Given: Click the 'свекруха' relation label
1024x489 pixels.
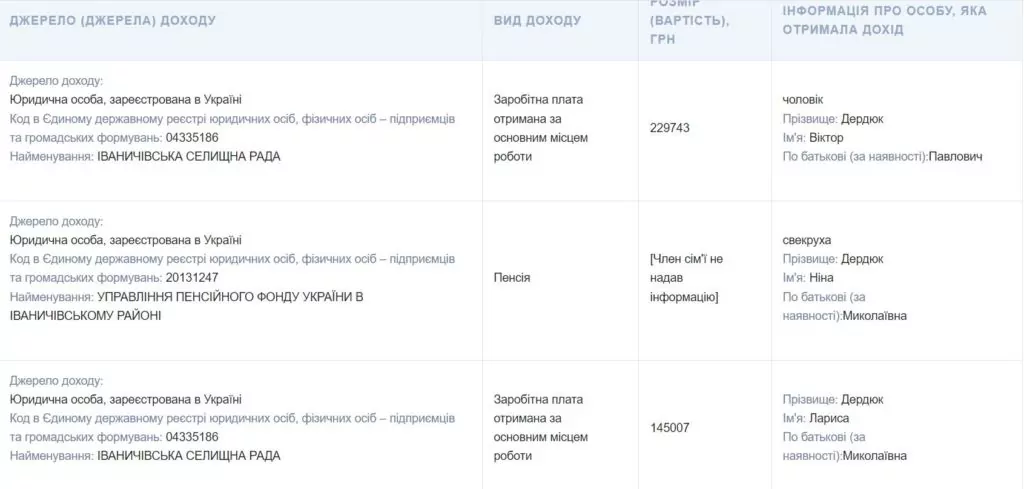Looking at the screenshot, I should click(x=807, y=239).
